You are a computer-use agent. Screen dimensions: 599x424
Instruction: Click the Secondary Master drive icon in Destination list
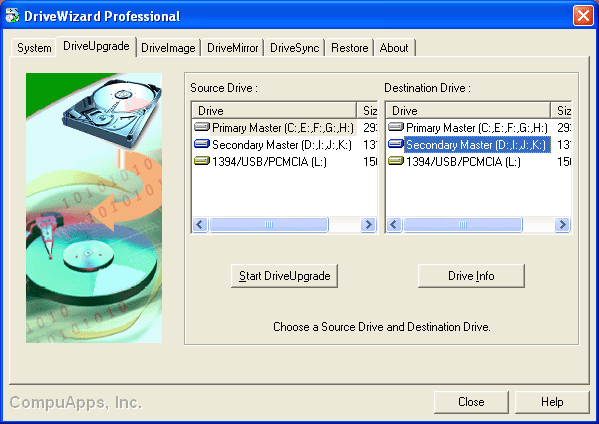[396, 144]
